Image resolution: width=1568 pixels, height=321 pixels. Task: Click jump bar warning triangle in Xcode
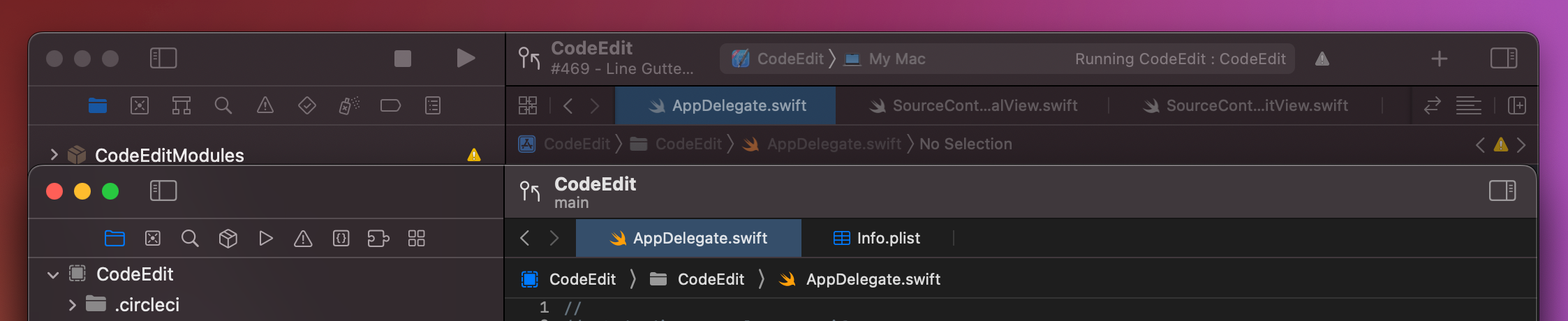click(x=1501, y=144)
